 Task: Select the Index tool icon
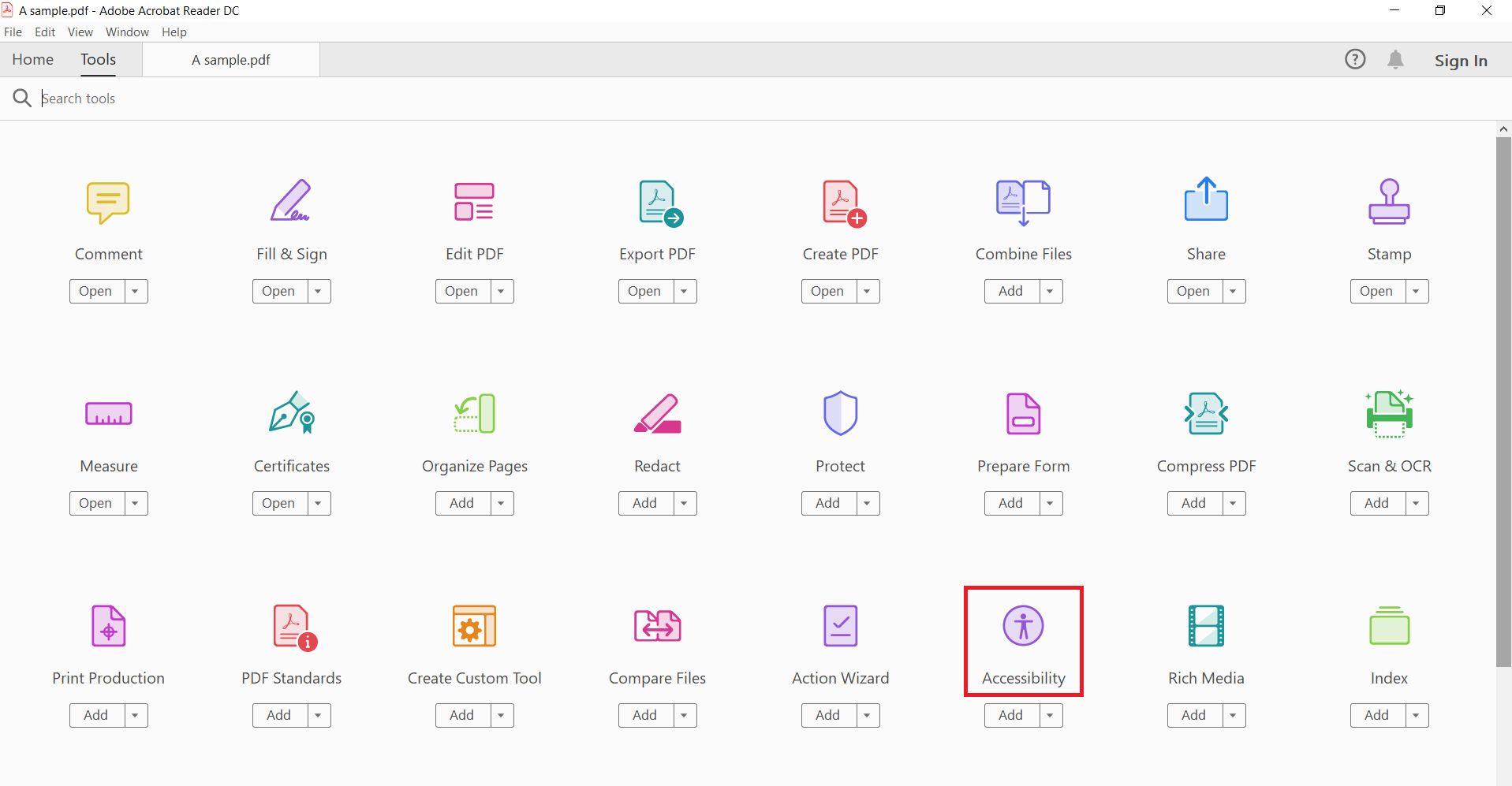pyautogui.click(x=1389, y=625)
